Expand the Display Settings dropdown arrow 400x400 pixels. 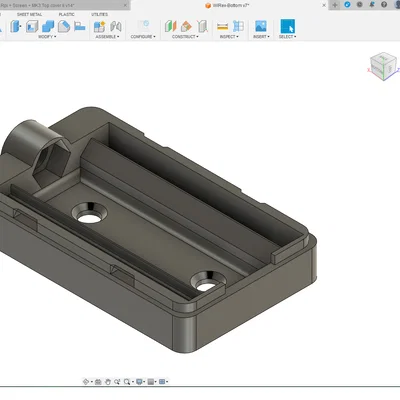point(144,382)
